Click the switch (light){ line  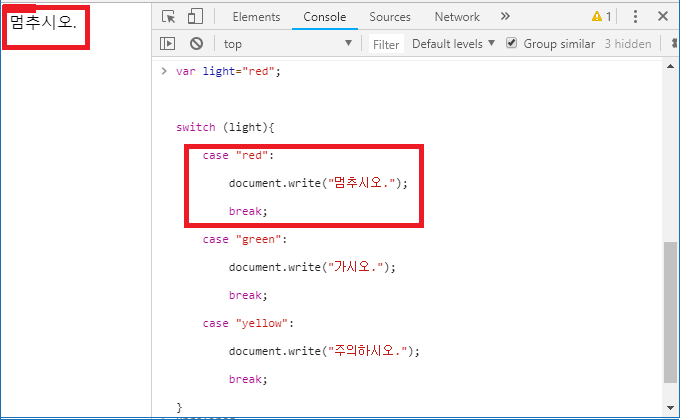pos(225,127)
